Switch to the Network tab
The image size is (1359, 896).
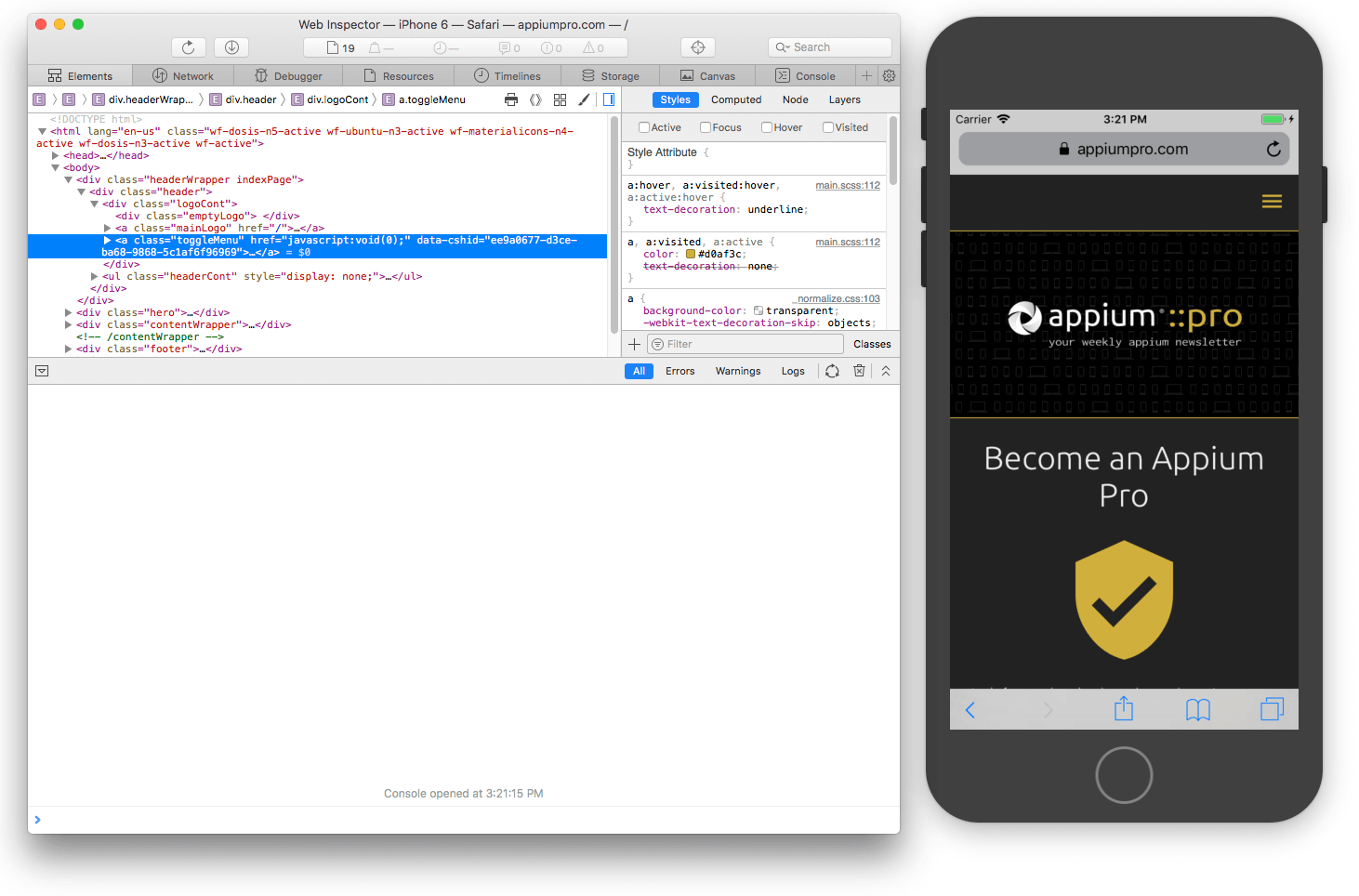[x=183, y=76]
